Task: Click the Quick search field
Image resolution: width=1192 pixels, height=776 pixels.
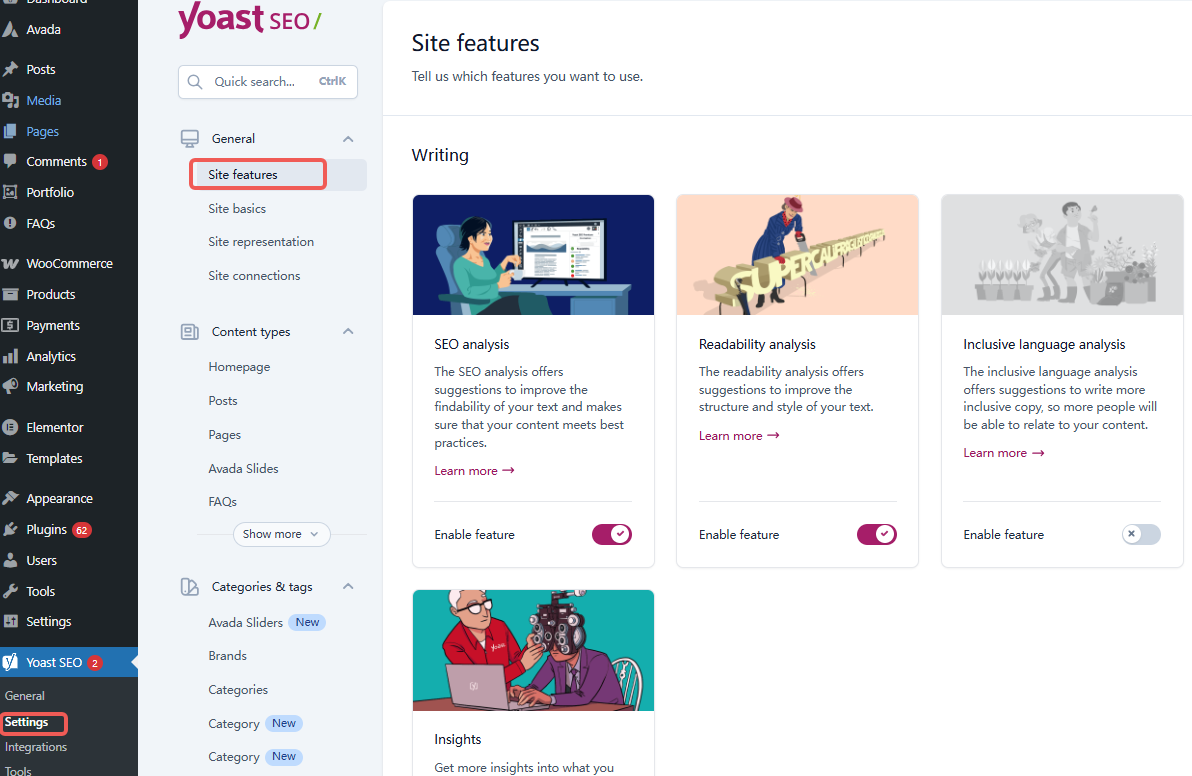Action: pos(267,81)
